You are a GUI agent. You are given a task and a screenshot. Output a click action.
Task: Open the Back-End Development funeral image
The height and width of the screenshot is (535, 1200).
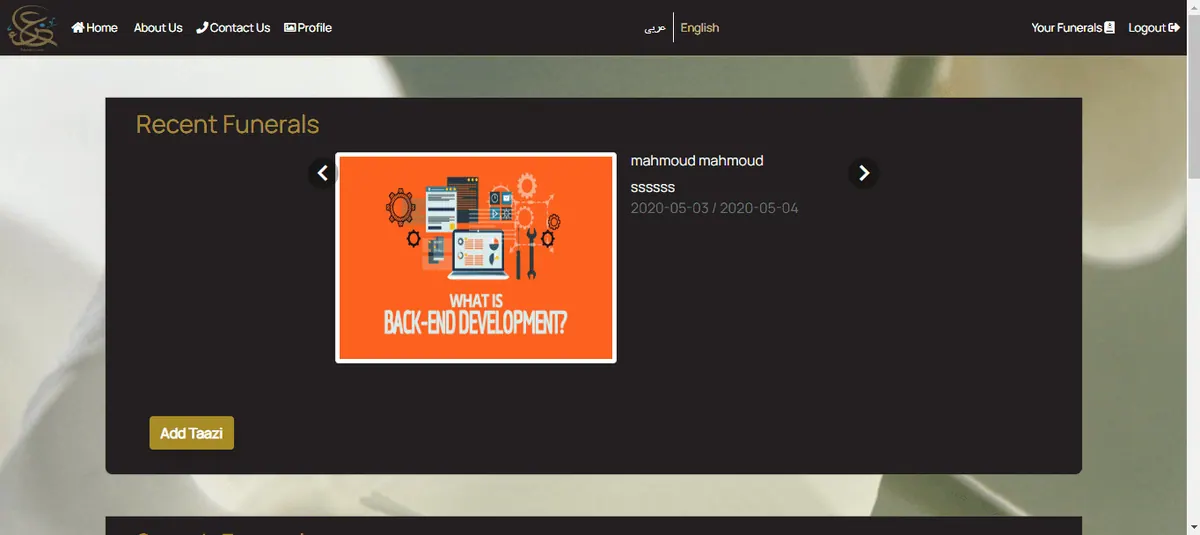[476, 258]
